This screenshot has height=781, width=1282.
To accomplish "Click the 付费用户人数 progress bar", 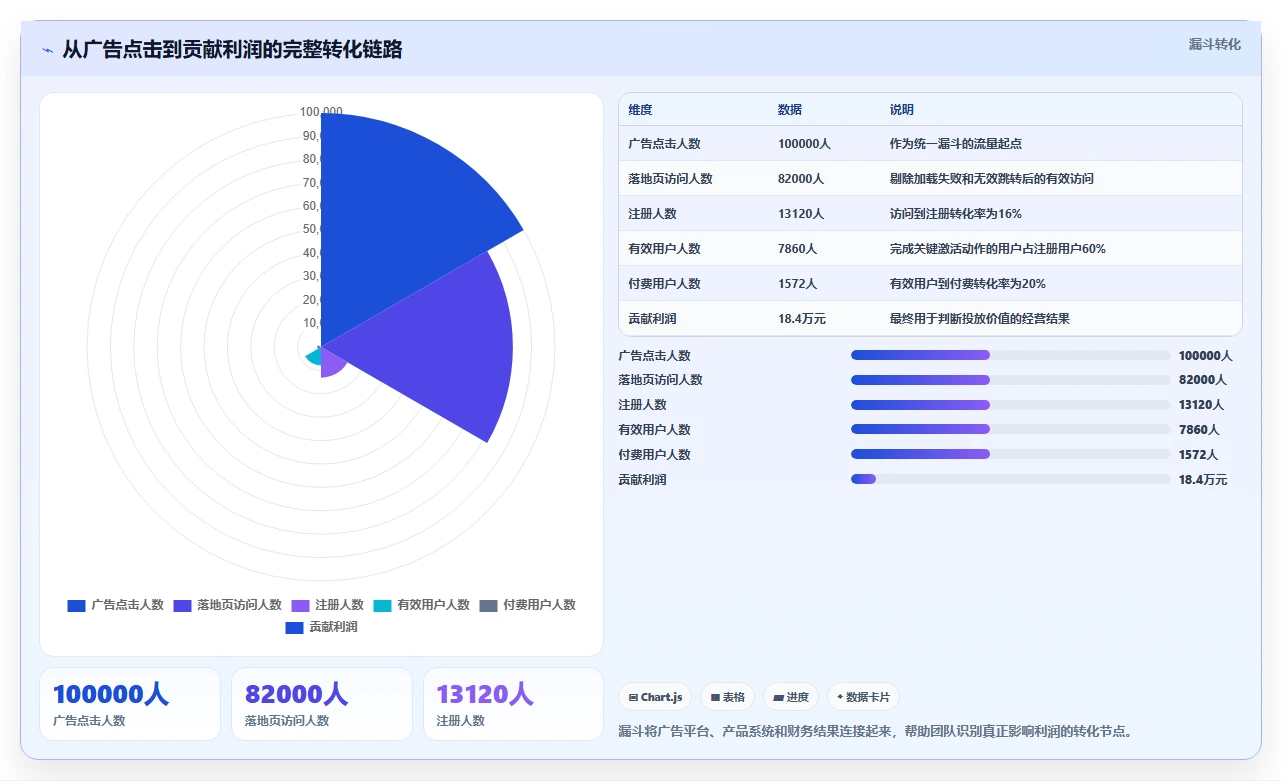I will click(1010, 454).
